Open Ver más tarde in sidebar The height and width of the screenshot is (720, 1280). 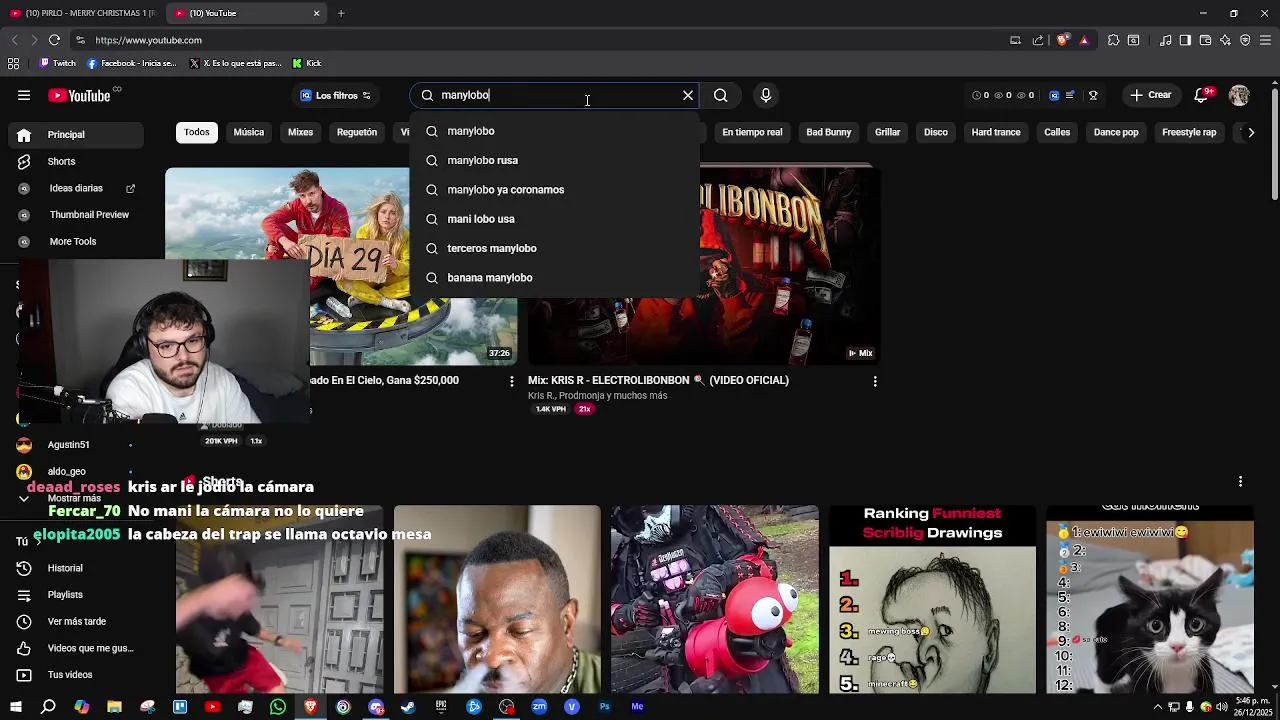(x=77, y=621)
